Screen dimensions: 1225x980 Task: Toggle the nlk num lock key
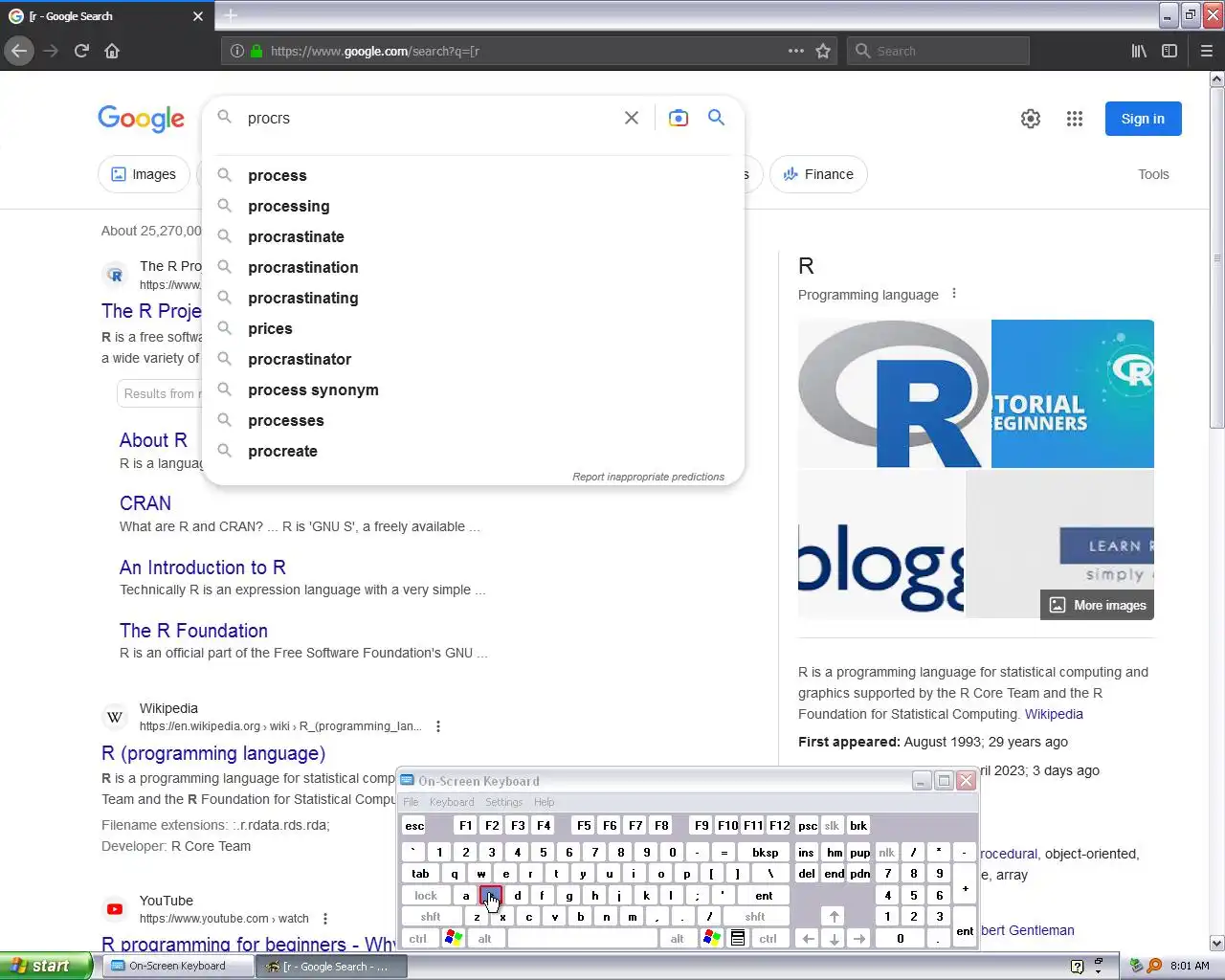[x=887, y=853]
